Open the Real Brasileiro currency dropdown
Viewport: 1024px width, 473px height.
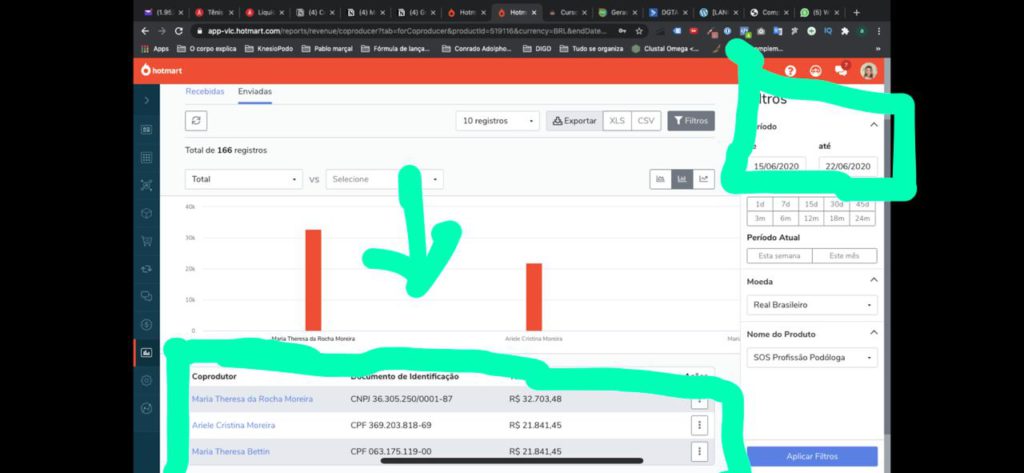tap(812, 305)
